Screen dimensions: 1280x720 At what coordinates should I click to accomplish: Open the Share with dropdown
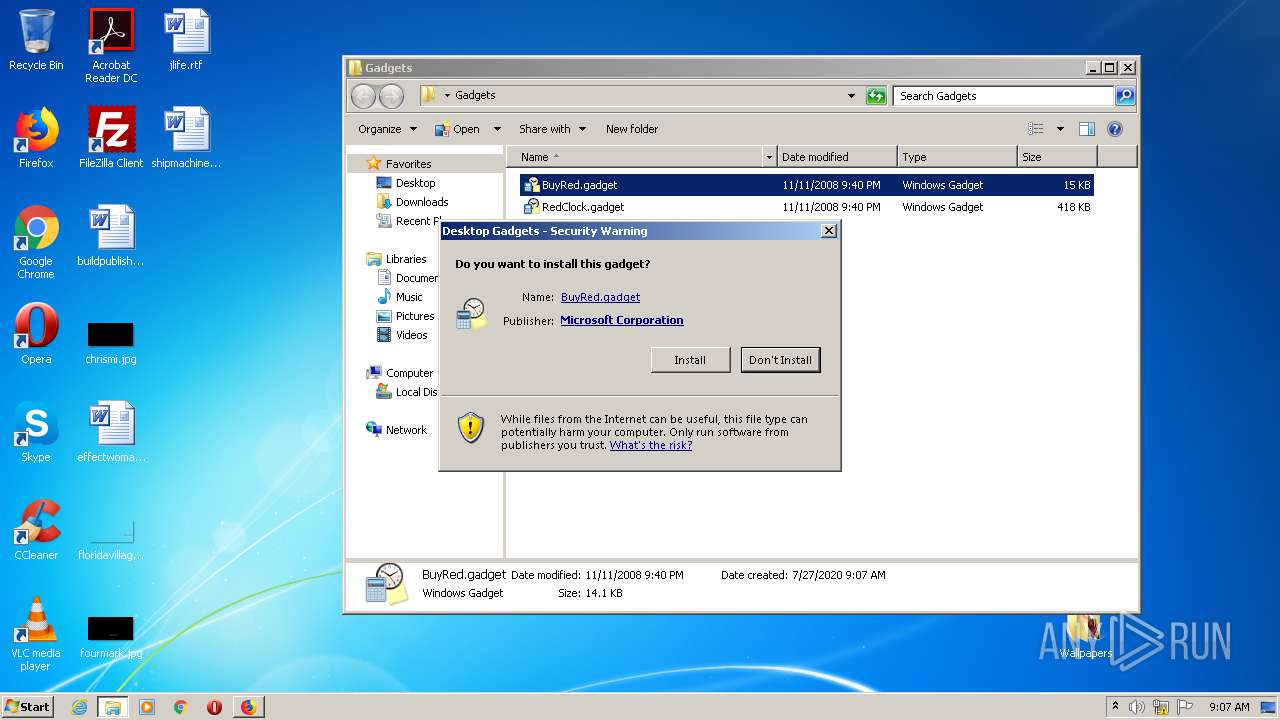tap(552, 129)
